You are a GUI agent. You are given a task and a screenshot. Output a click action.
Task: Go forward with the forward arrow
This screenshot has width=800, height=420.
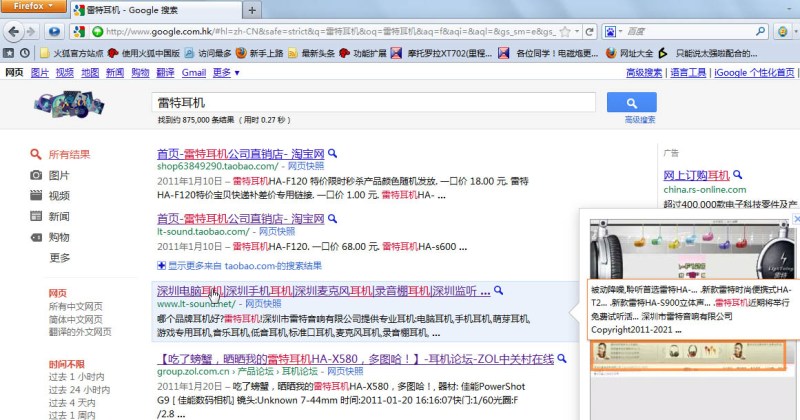(x=31, y=32)
